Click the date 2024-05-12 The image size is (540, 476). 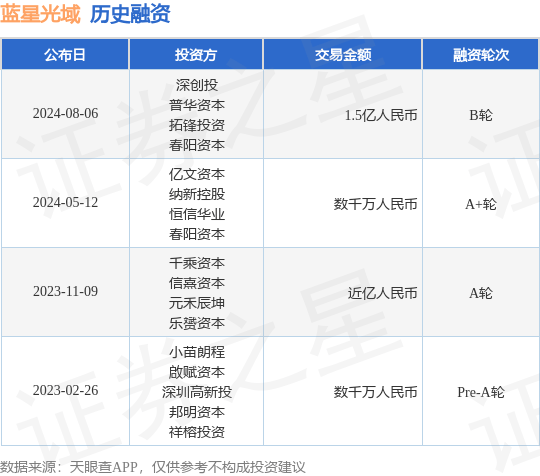65,203
